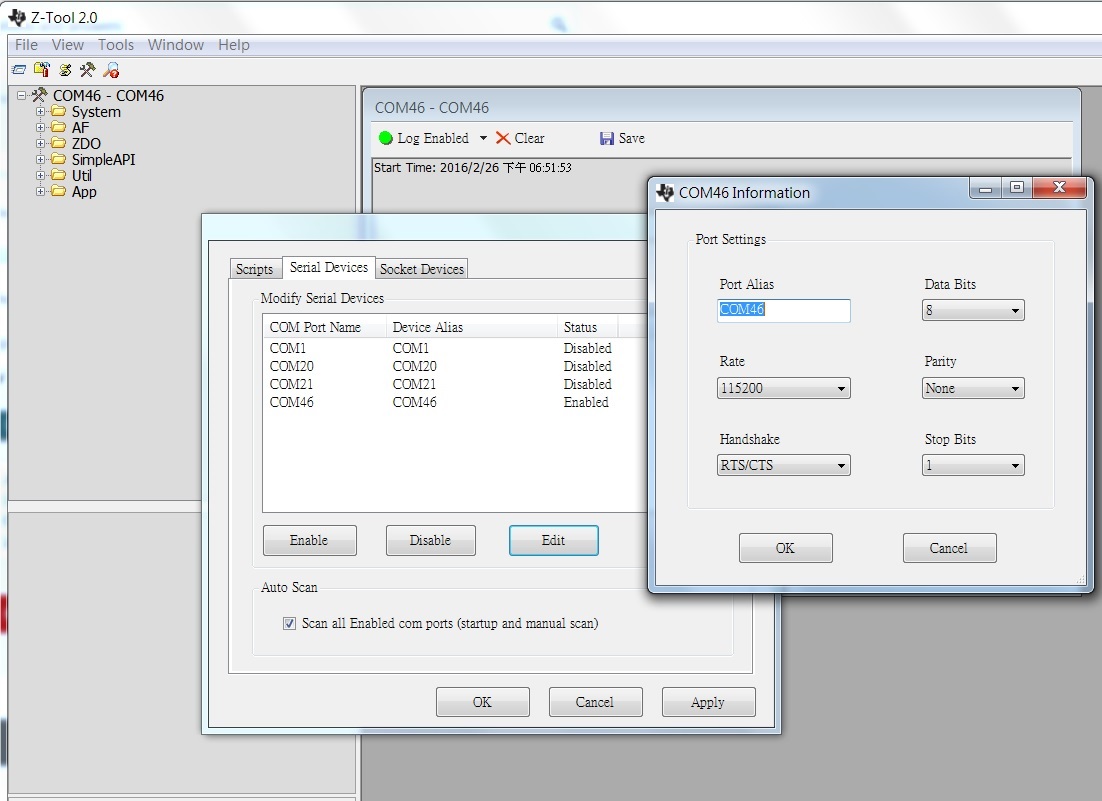Click the first toolbar icon with window and speed lines

[19, 70]
